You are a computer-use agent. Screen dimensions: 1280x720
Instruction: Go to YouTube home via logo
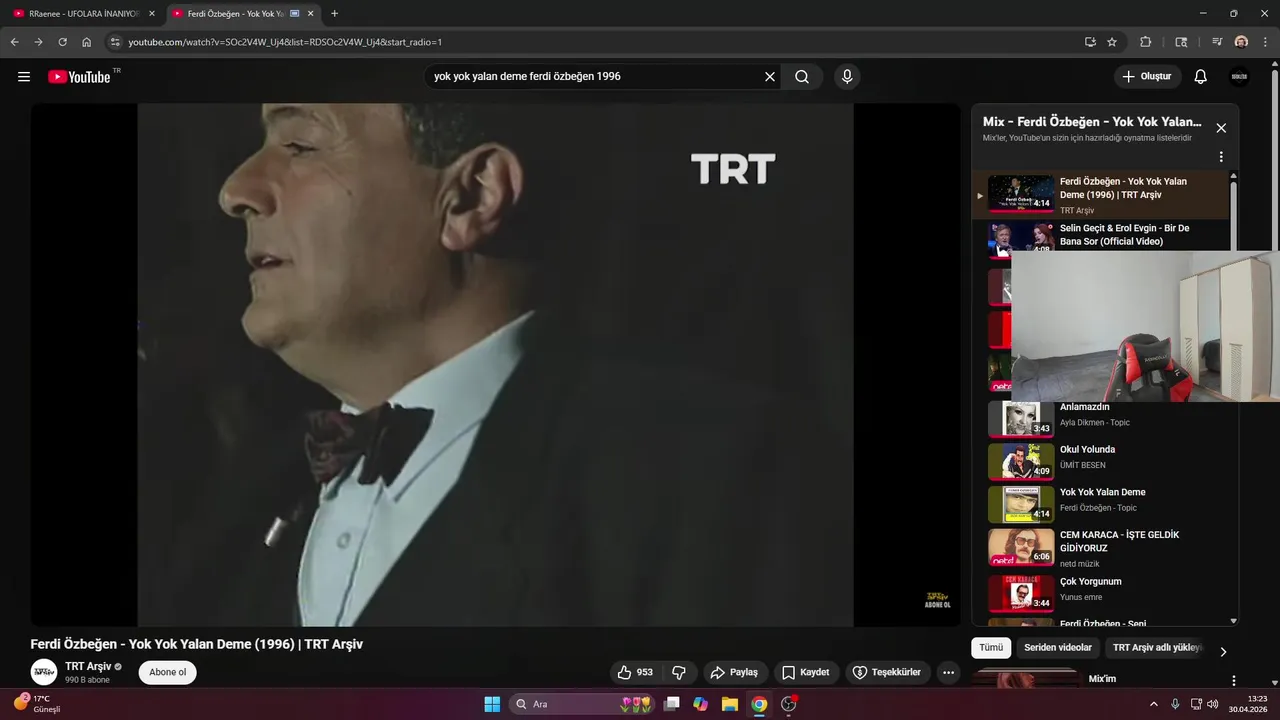pos(79,77)
